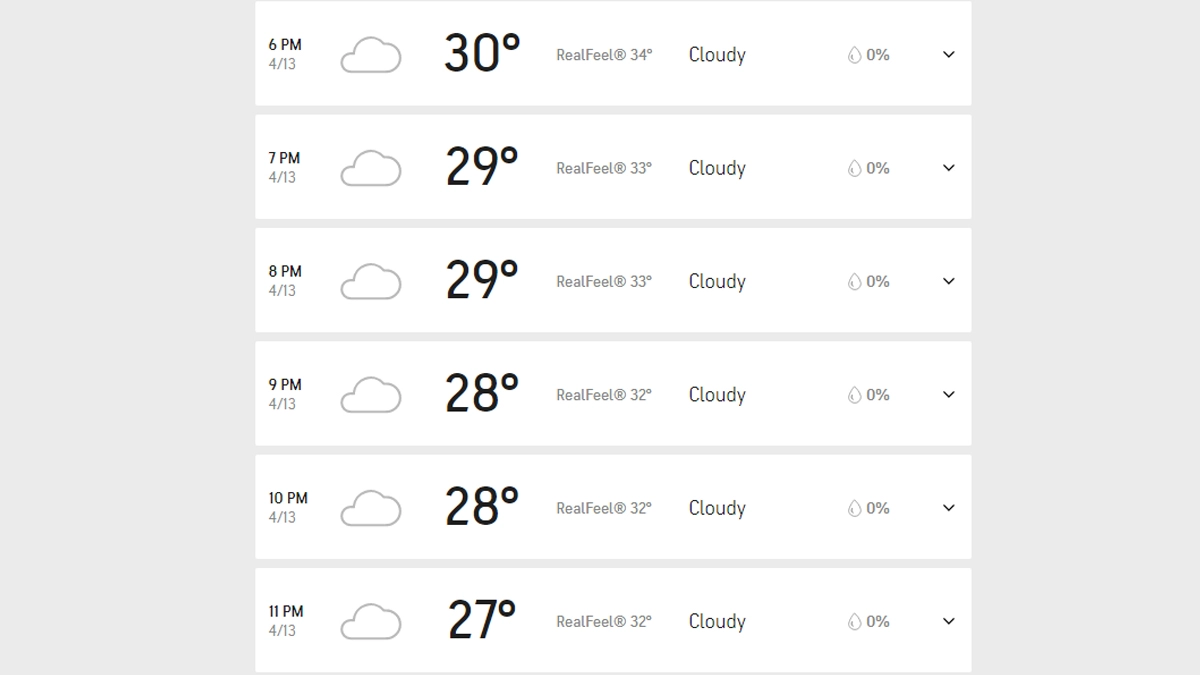Expand the 6 PM hourly forecast details
The image size is (1200, 675).
click(949, 55)
